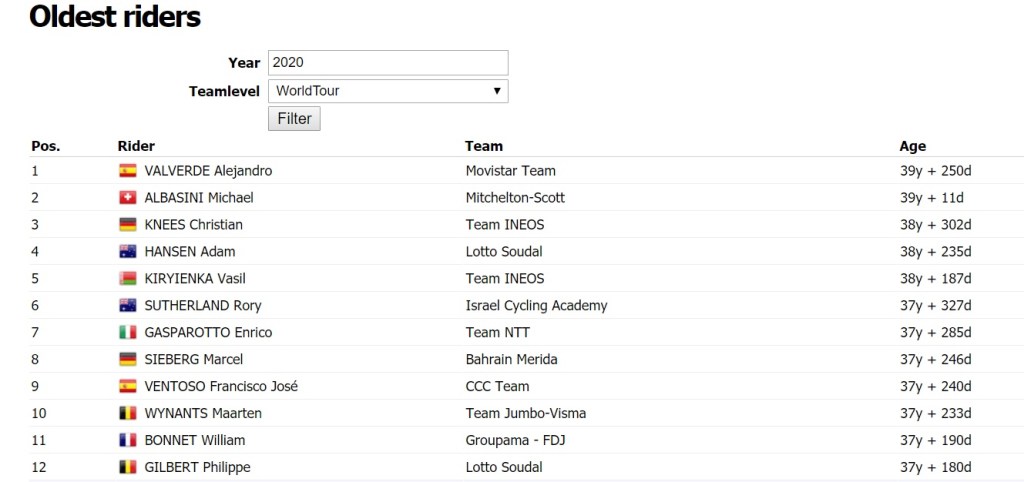Image resolution: width=1024 pixels, height=482 pixels.
Task: Open rider GILBERT Philippe's page
Action: click(x=197, y=467)
